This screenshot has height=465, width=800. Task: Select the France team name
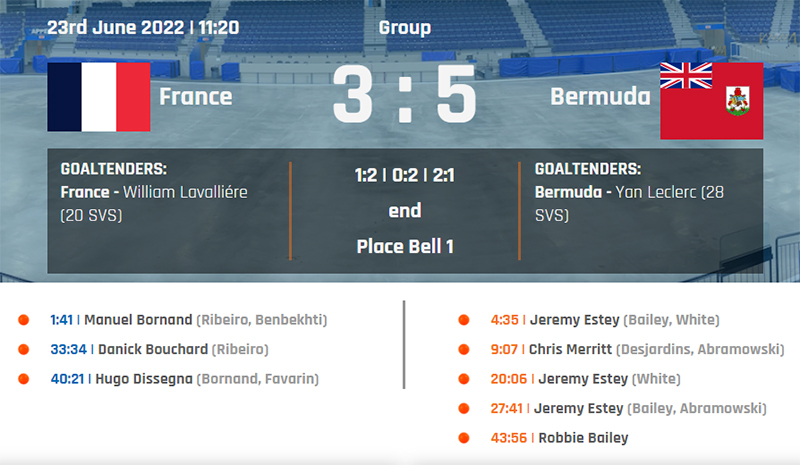(x=196, y=97)
